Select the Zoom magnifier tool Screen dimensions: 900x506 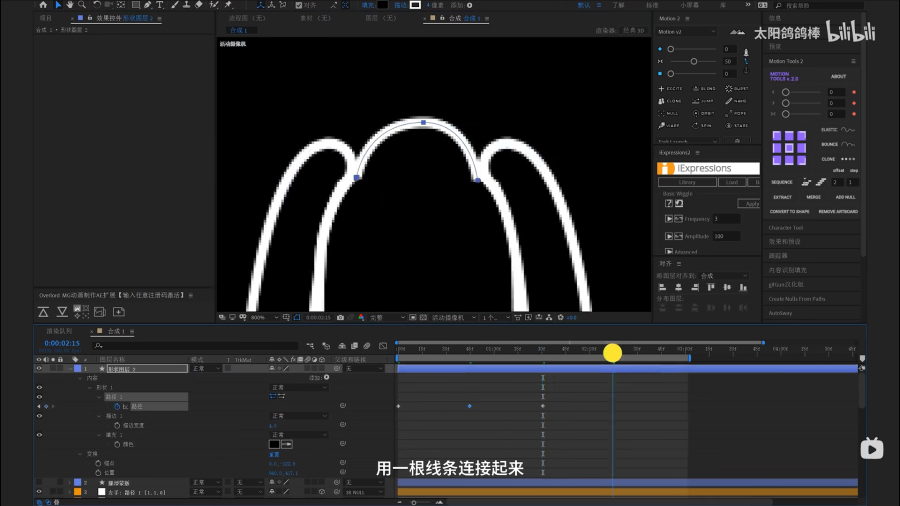tap(82, 5)
